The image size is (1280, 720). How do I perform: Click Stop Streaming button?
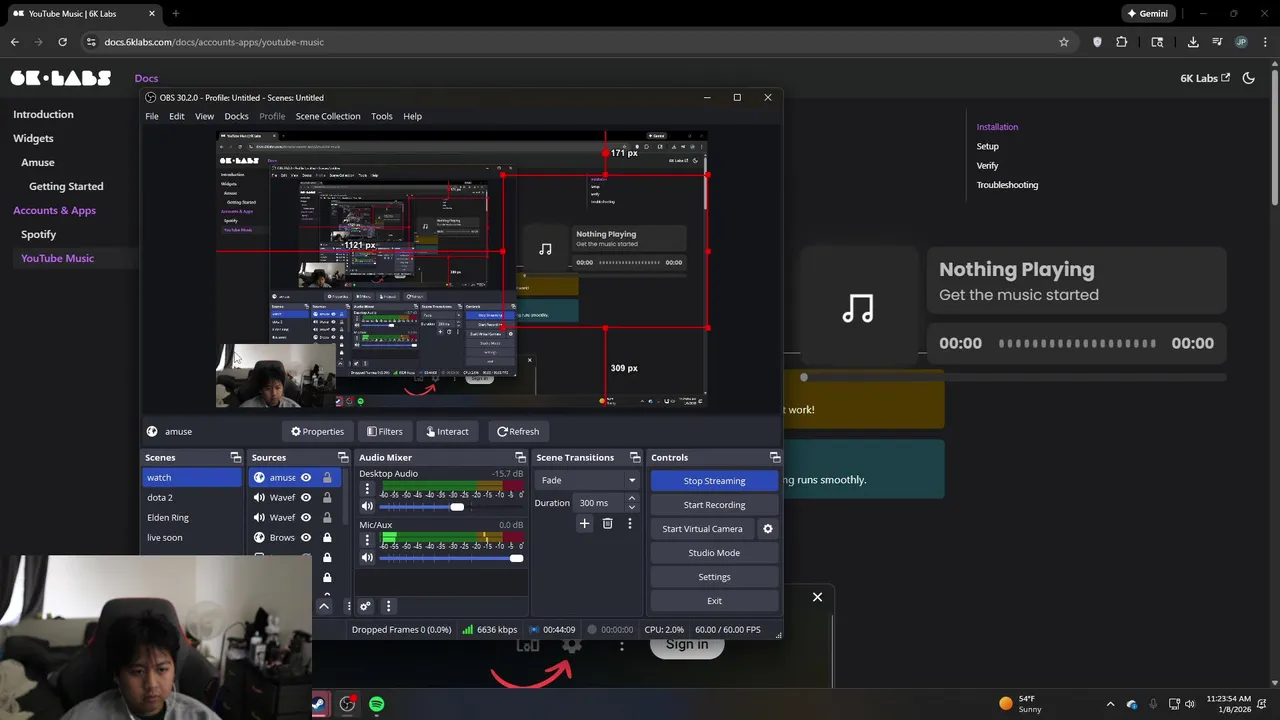714,480
